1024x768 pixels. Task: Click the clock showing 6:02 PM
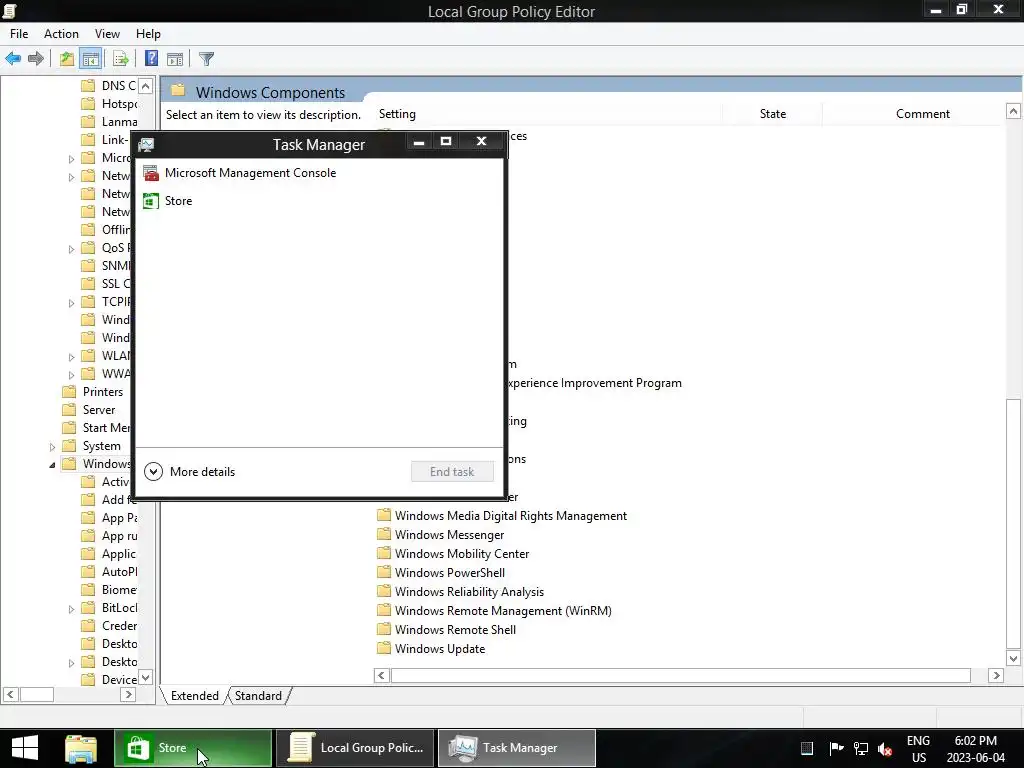(976, 749)
